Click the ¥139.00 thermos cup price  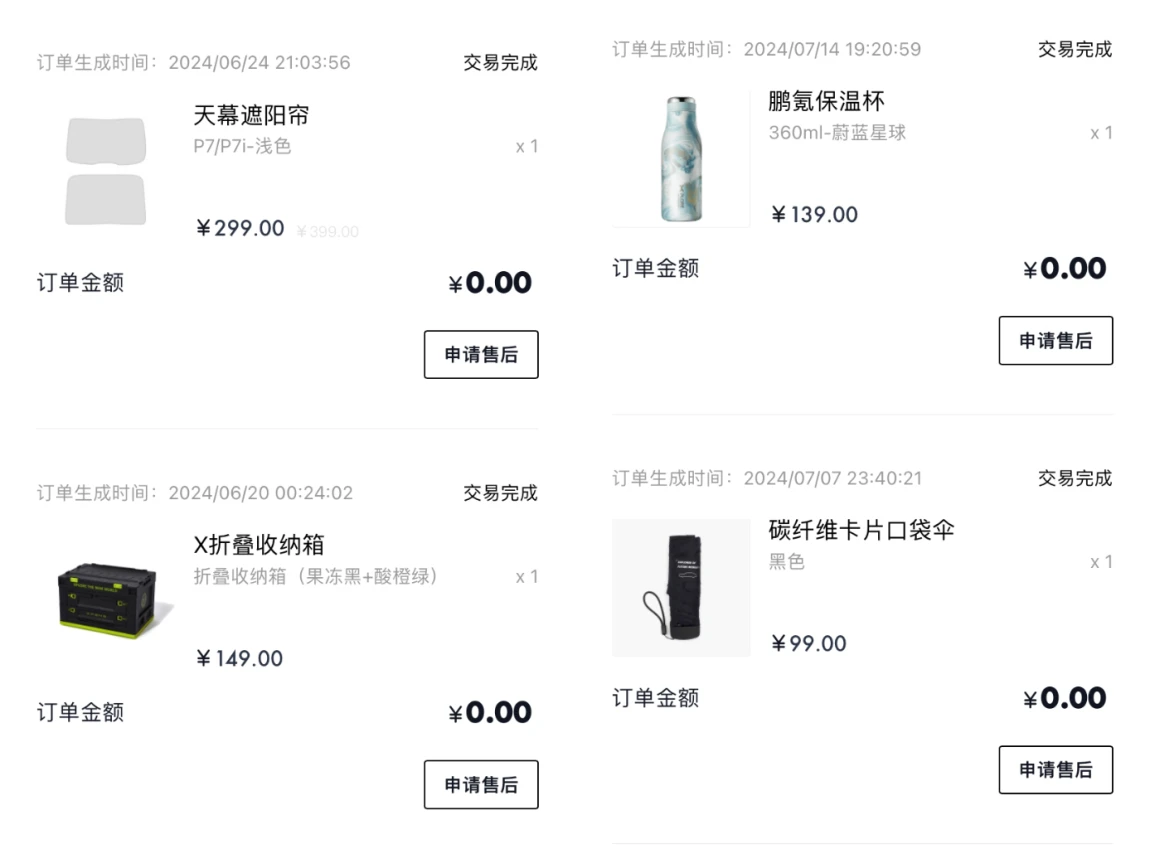tap(814, 215)
